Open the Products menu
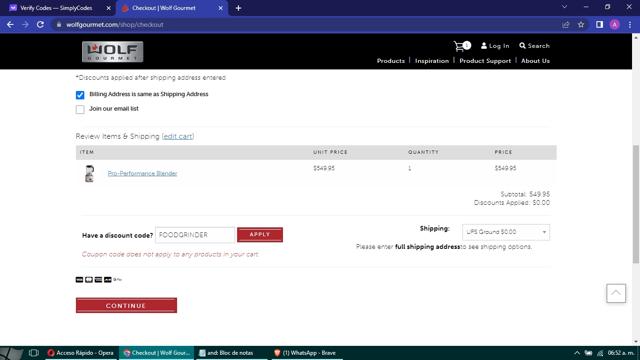640x360 pixels. pyautogui.click(x=391, y=61)
